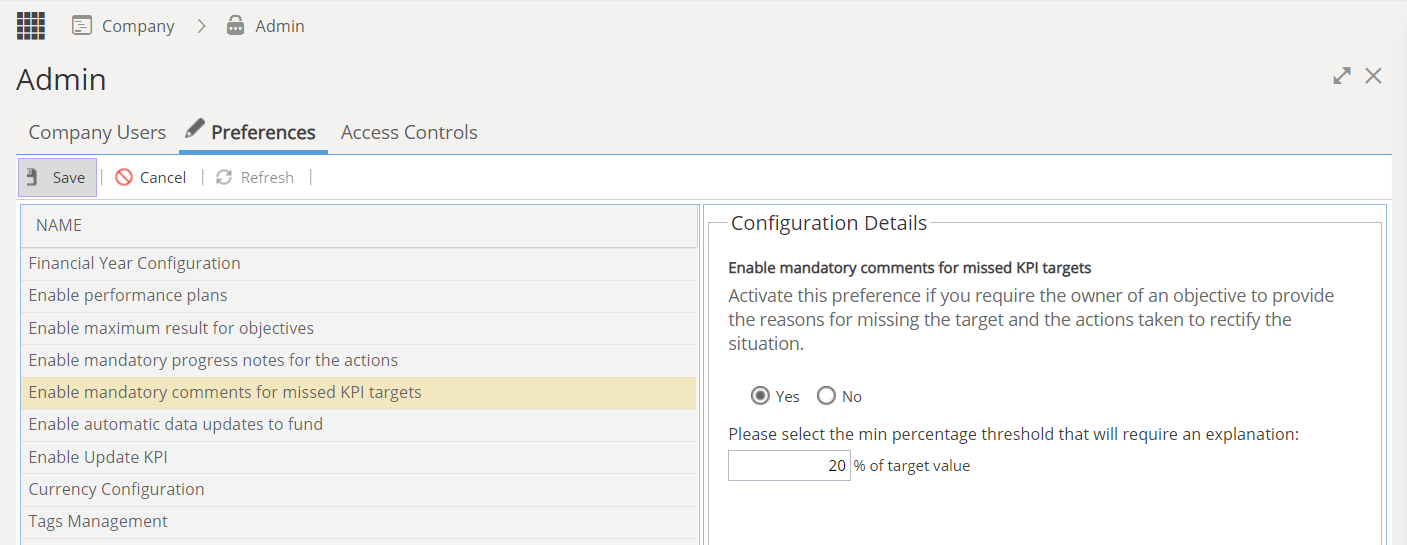Switch to Company Users tab
This screenshot has width=1407, height=545.
tap(97, 132)
